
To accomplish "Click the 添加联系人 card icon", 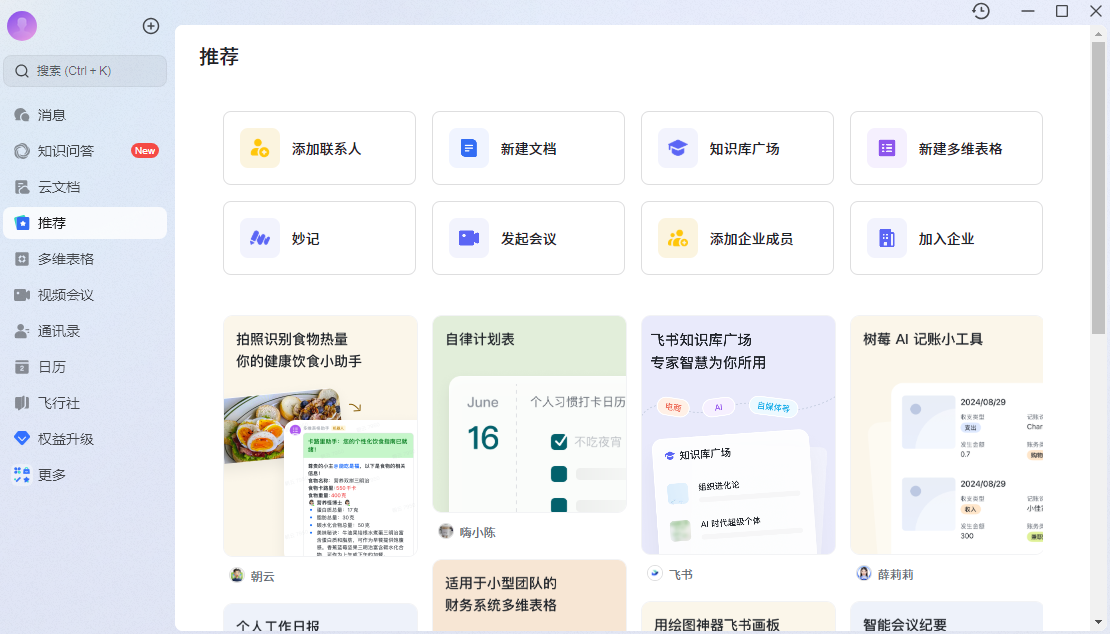I will click(260, 148).
